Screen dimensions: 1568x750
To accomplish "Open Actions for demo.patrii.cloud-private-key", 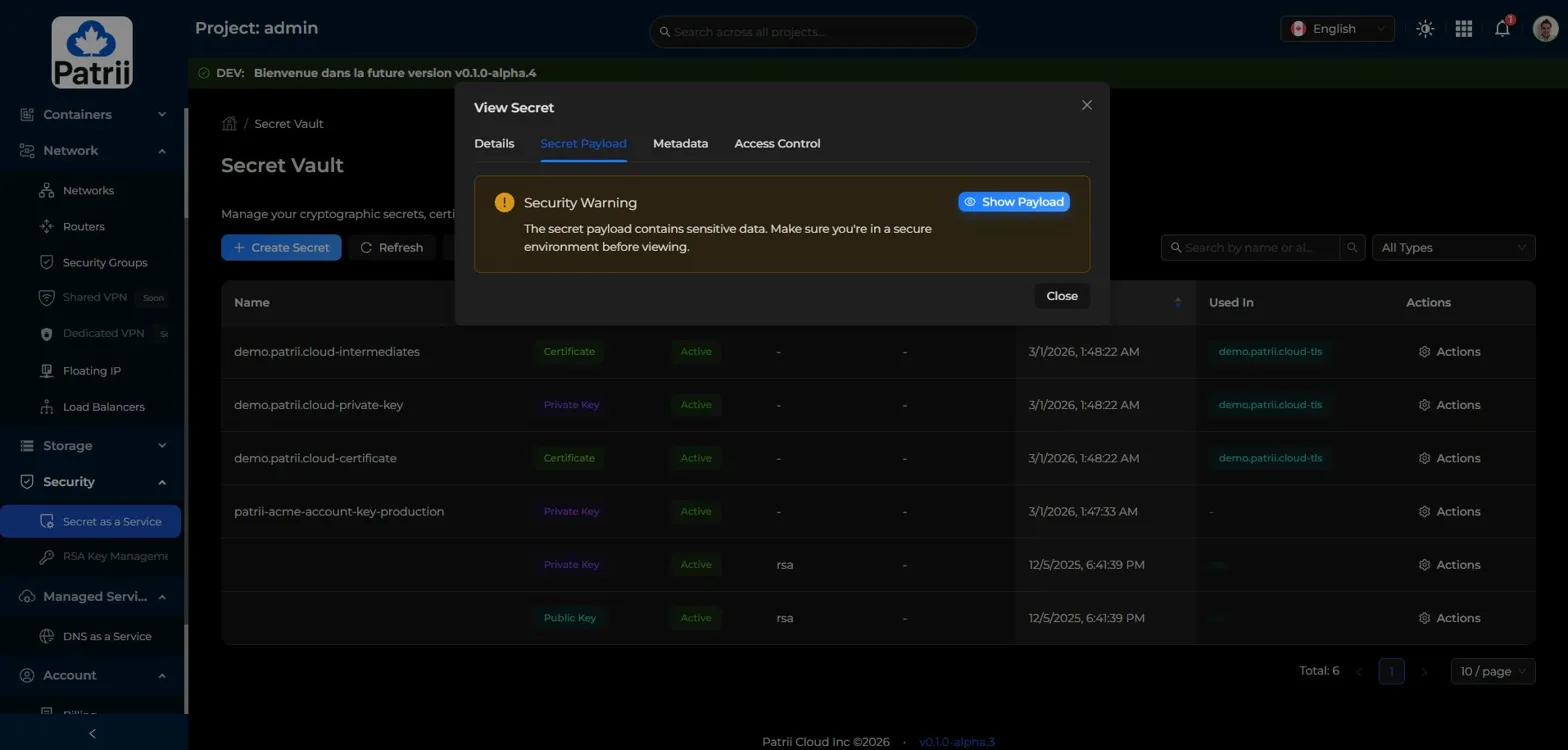I will [x=1449, y=405].
